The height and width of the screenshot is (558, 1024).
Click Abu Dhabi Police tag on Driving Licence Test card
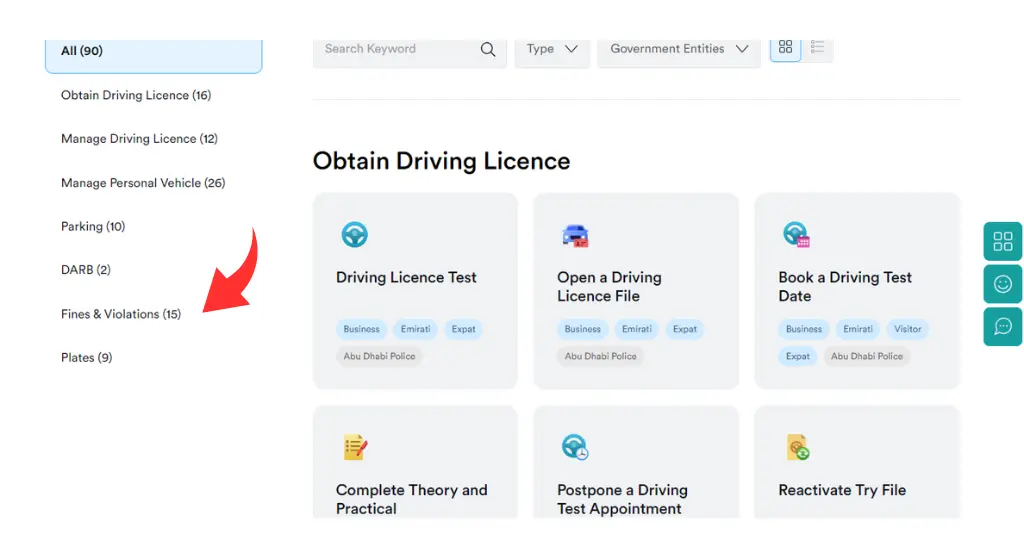click(379, 357)
